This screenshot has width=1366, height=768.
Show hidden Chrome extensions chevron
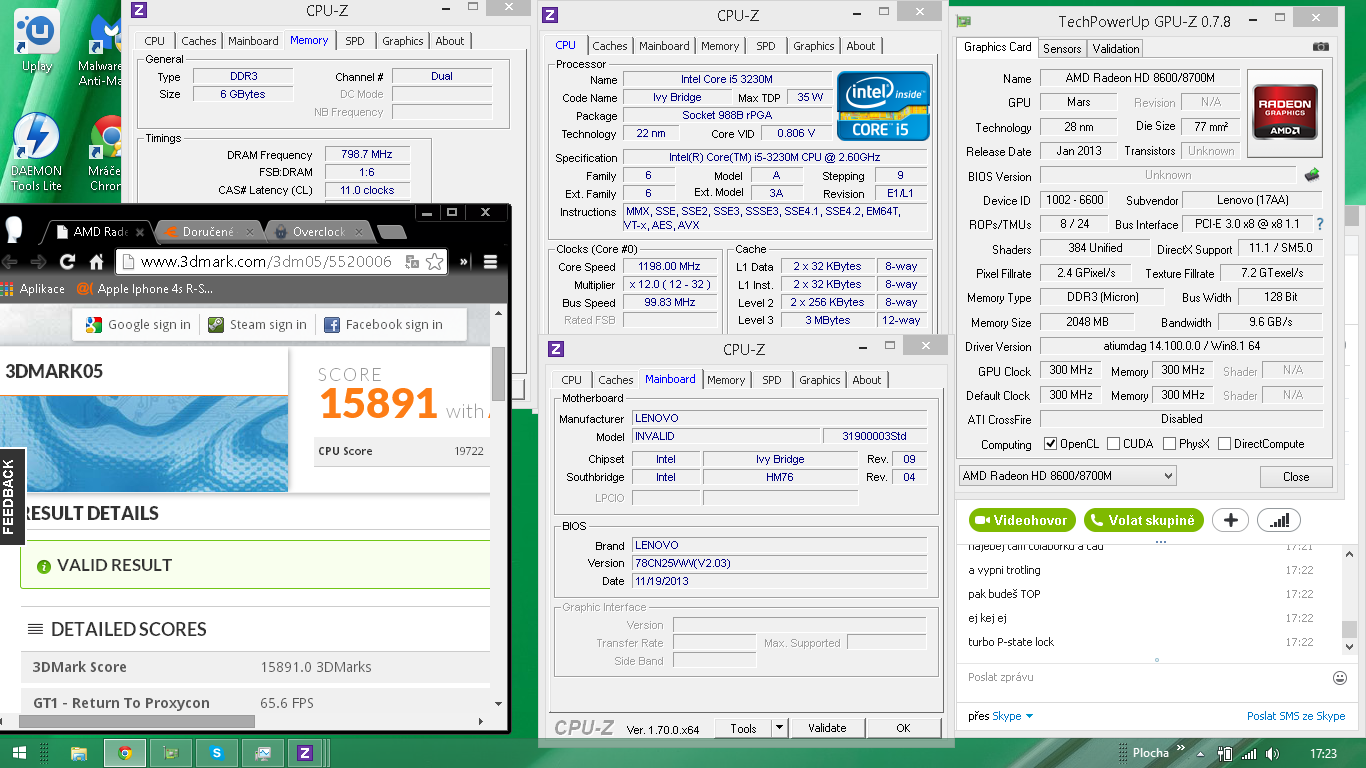[464, 262]
